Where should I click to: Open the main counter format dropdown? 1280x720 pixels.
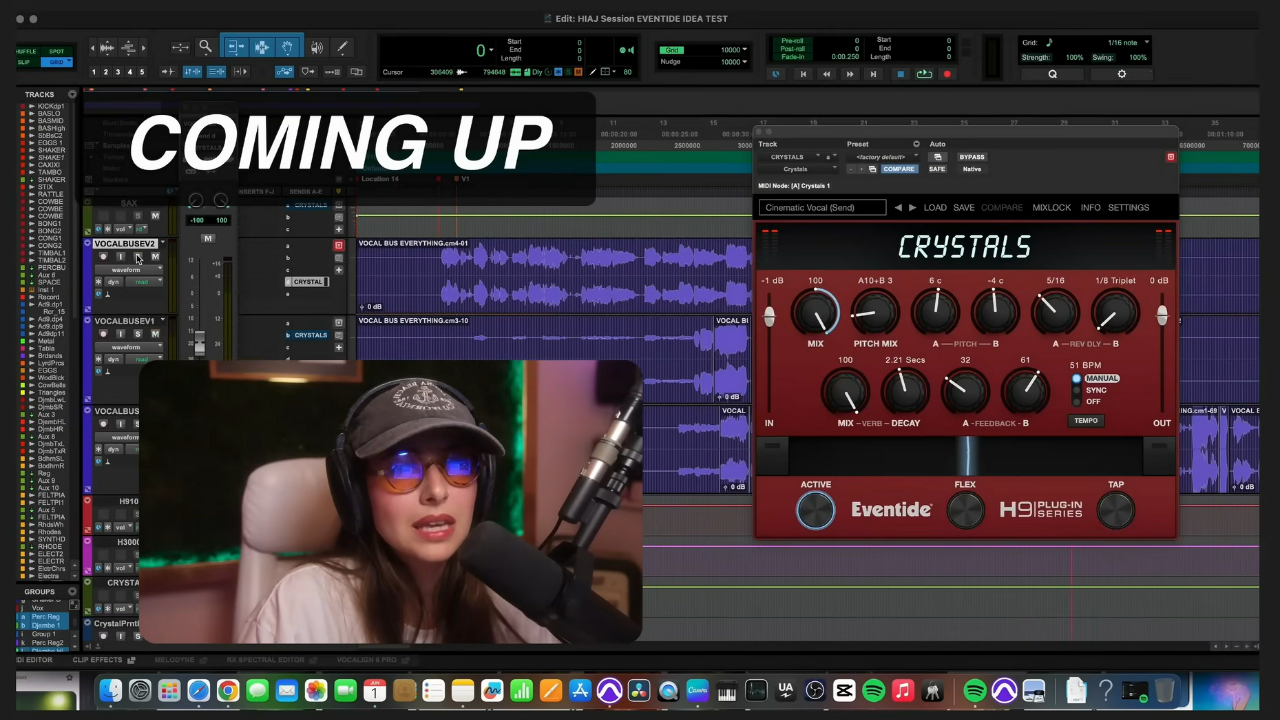tap(491, 50)
